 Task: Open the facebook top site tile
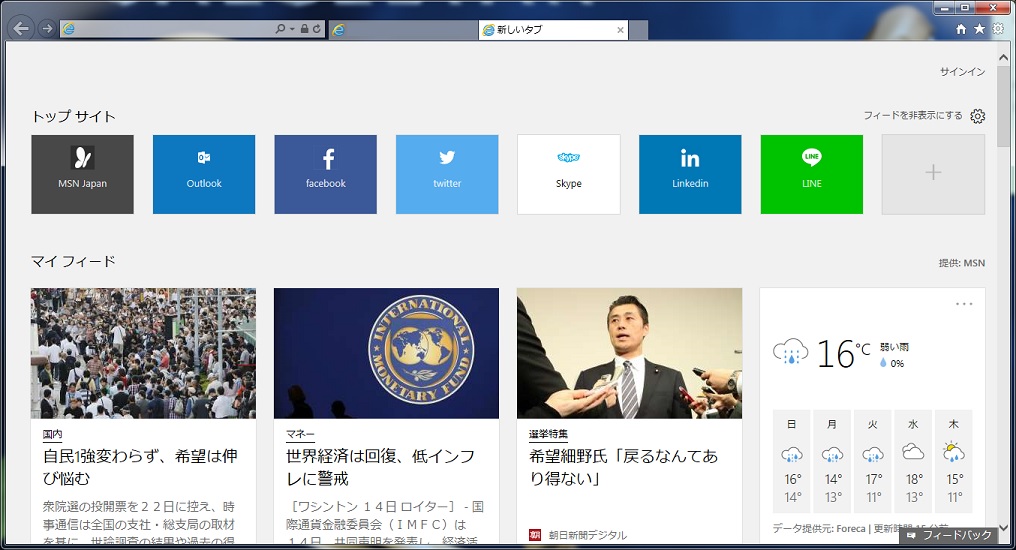coord(325,174)
